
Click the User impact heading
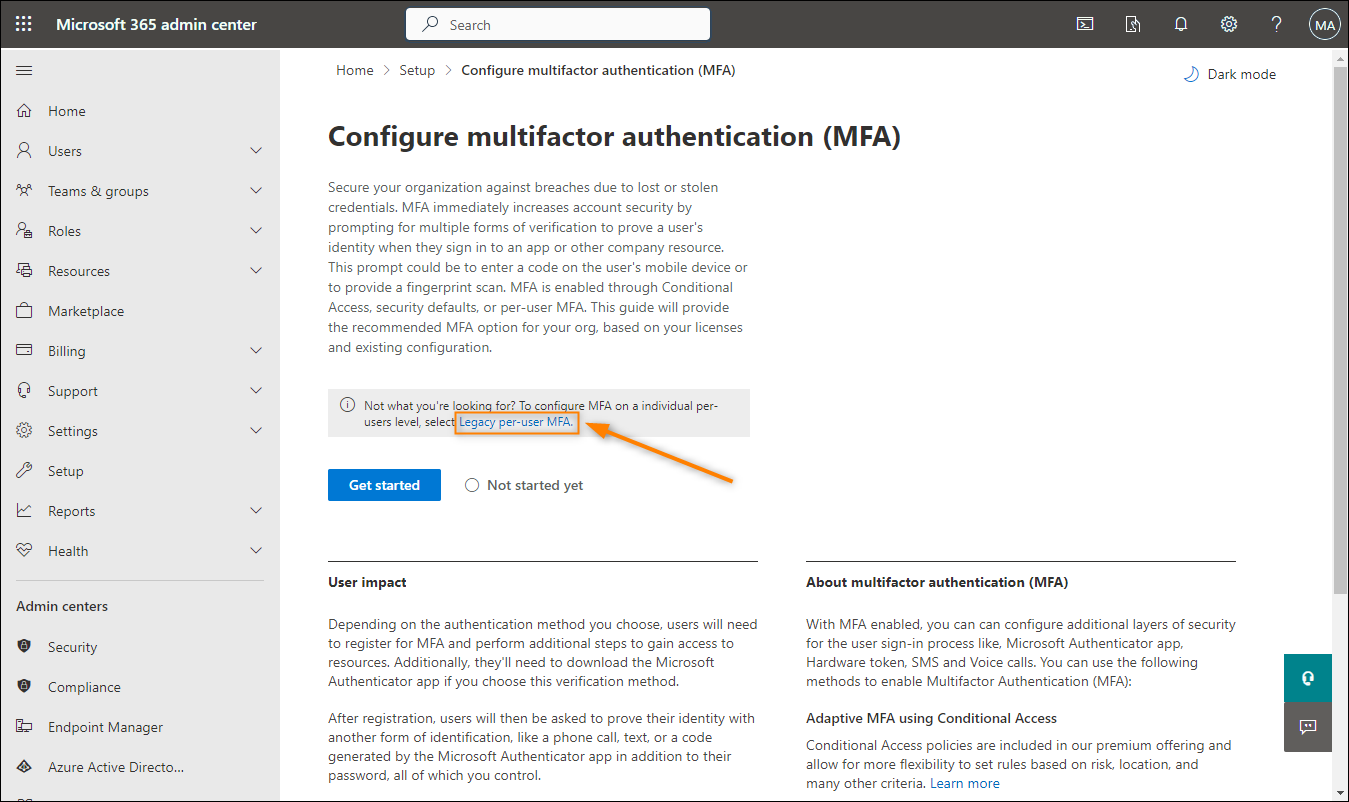pyautogui.click(x=367, y=582)
